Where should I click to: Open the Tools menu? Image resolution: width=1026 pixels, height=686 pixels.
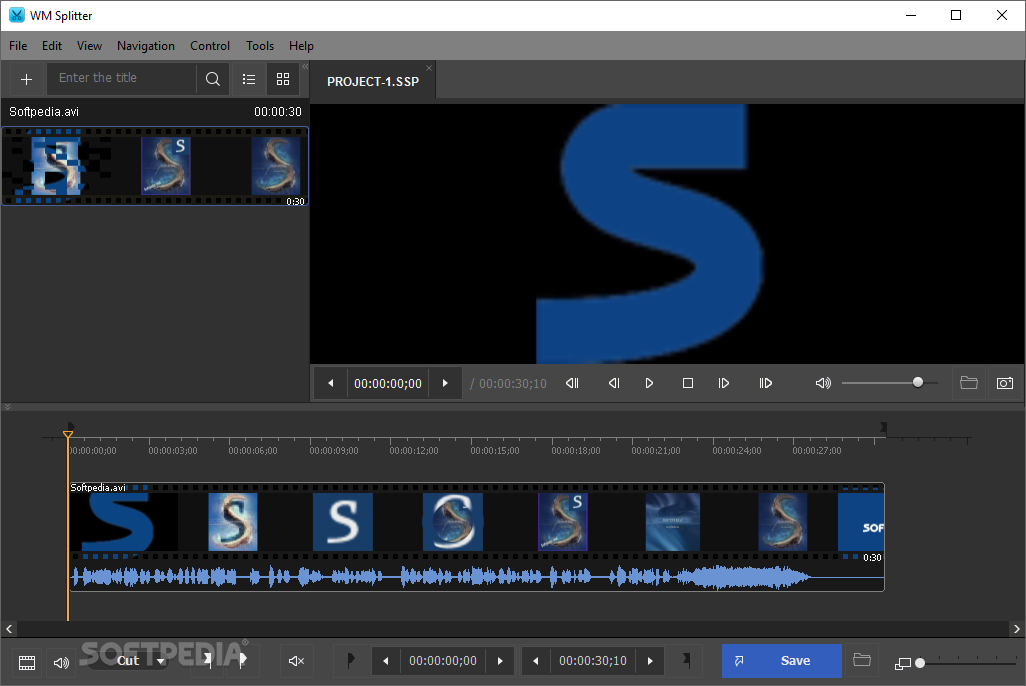click(x=260, y=46)
